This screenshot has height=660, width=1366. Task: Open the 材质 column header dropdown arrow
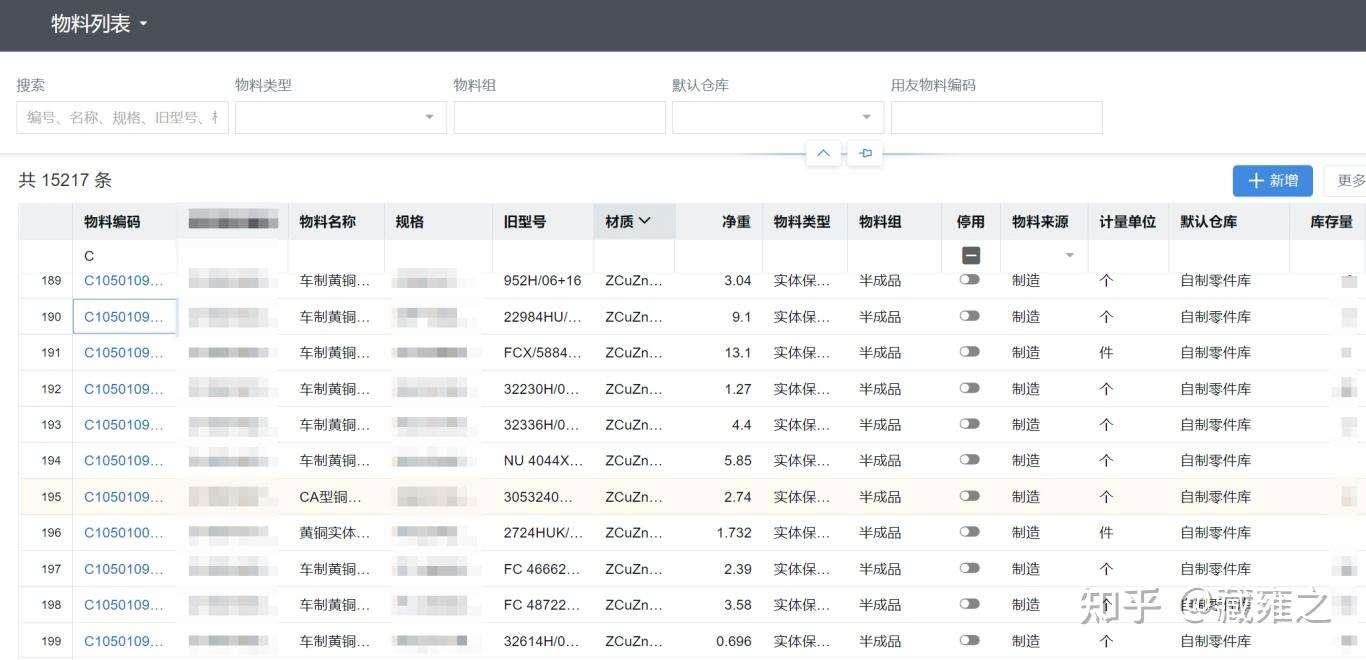pyautogui.click(x=645, y=221)
